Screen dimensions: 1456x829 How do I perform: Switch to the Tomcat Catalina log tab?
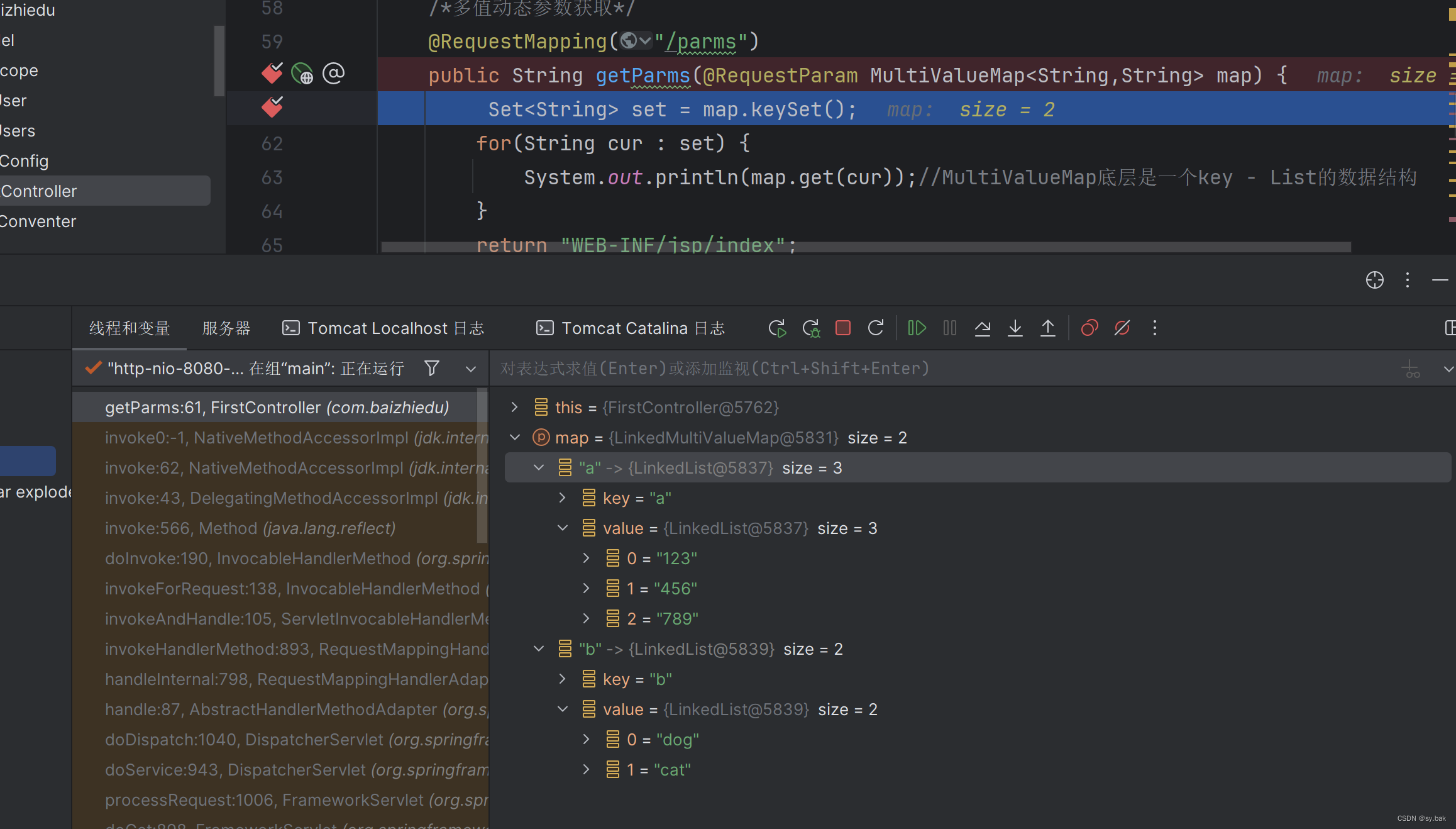[x=631, y=328]
